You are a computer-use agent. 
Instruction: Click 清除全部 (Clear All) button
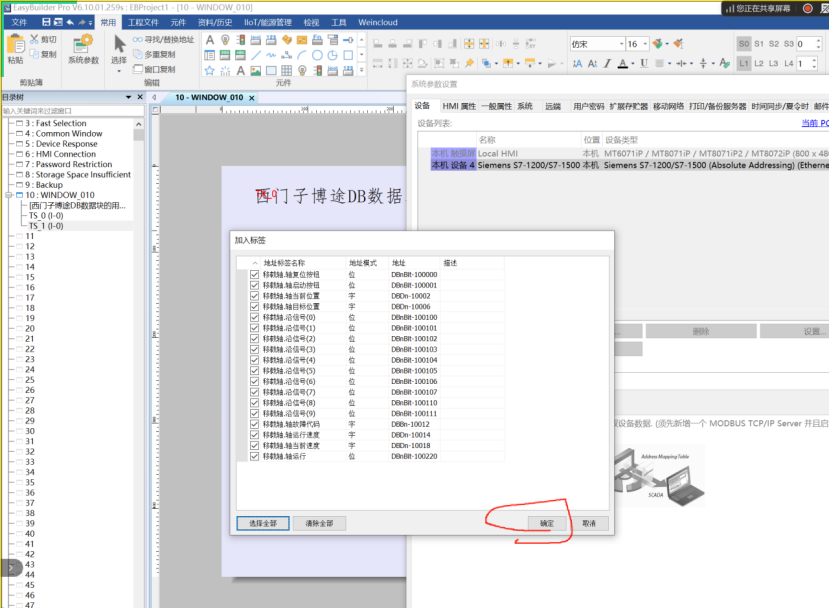tap(319, 523)
